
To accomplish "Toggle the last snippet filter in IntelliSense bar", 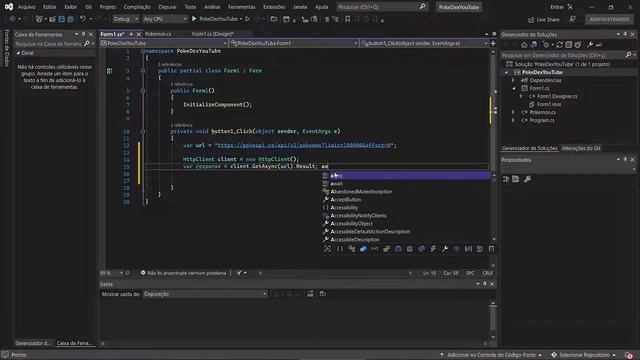I will 491,249.
